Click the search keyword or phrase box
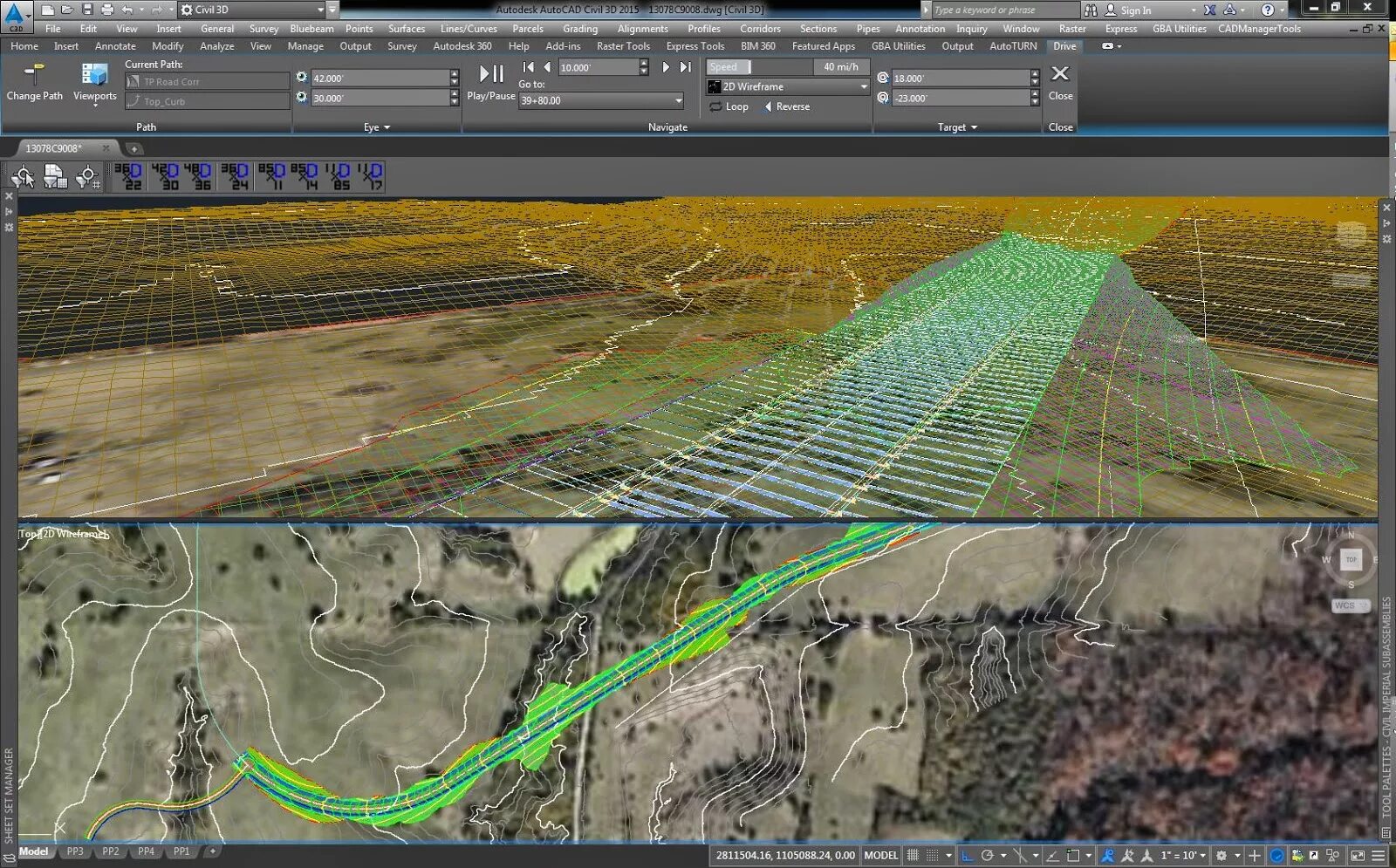The width and height of the screenshot is (1396, 868). point(1005,10)
